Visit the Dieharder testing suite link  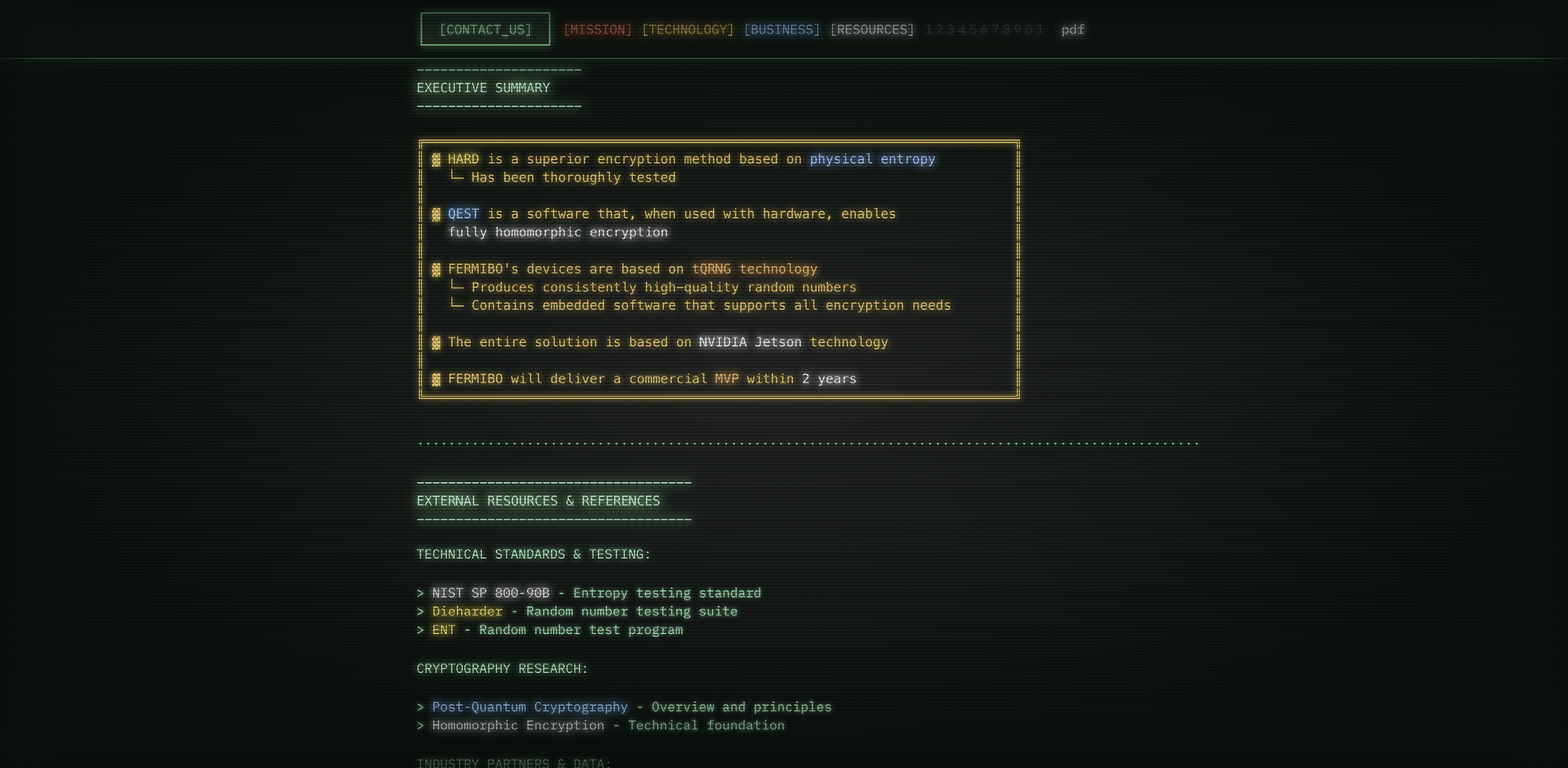coord(467,611)
